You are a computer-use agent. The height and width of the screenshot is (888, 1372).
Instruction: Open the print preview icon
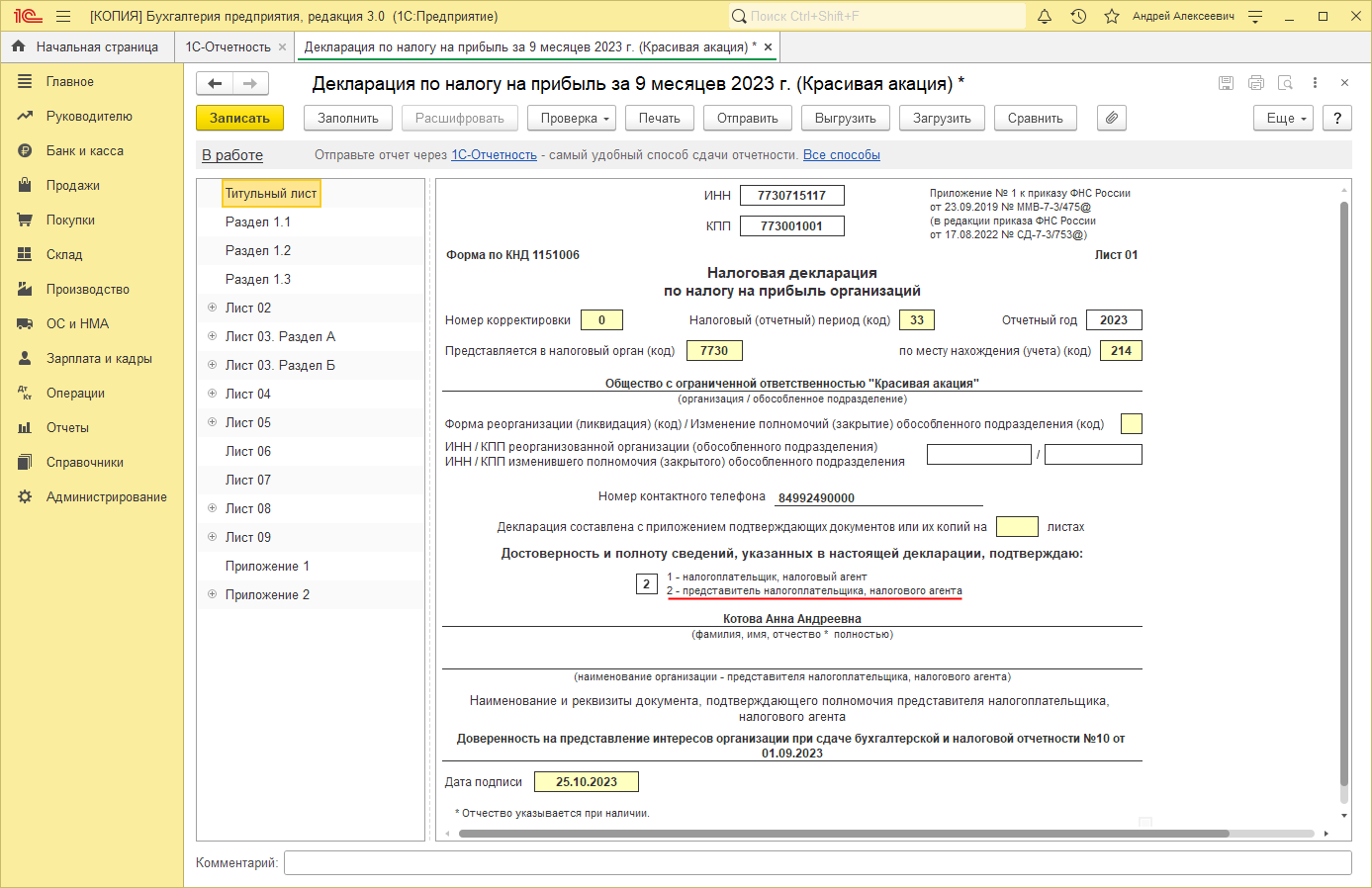coord(1285,83)
